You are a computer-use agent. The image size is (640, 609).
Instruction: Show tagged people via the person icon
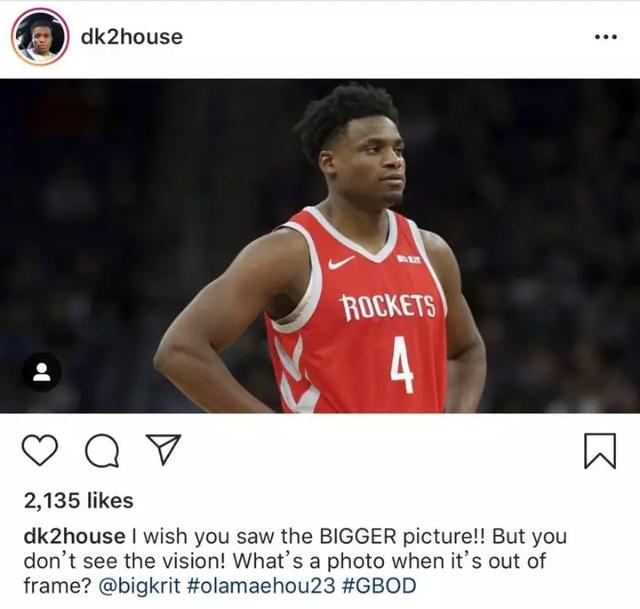41,372
